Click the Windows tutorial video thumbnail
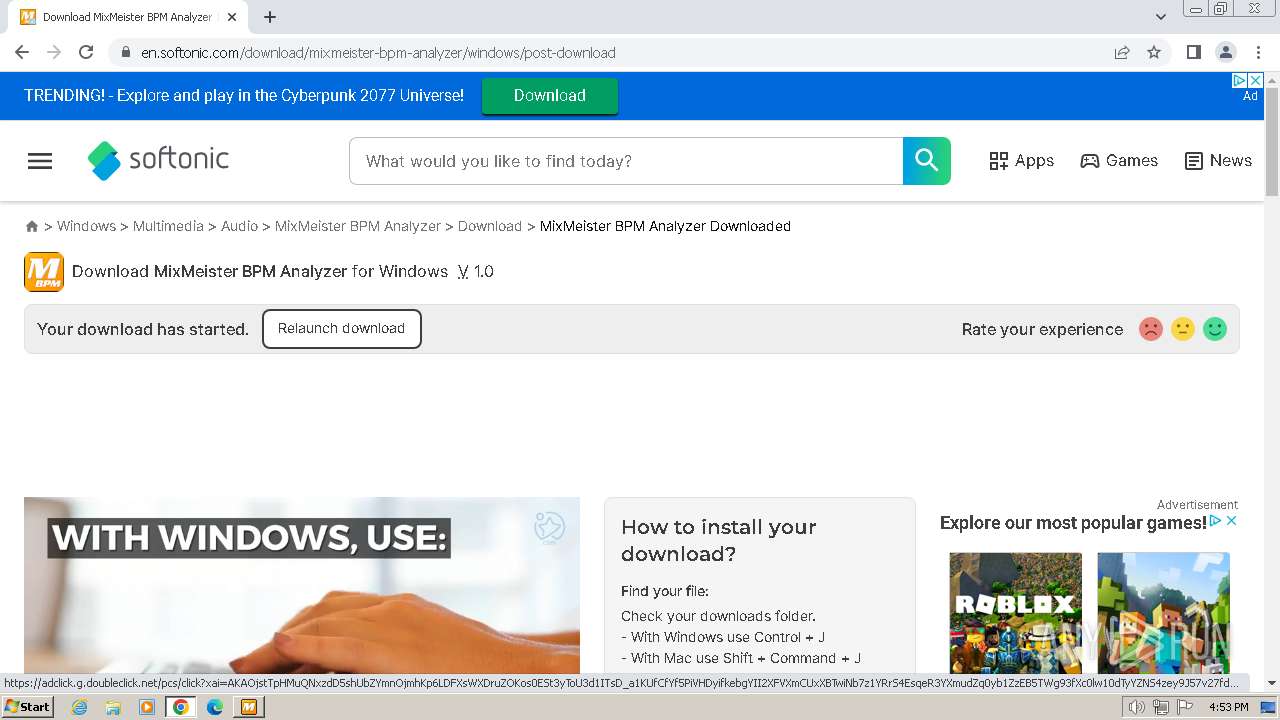Screen dimensions: 1280x720 coord(301,586)
